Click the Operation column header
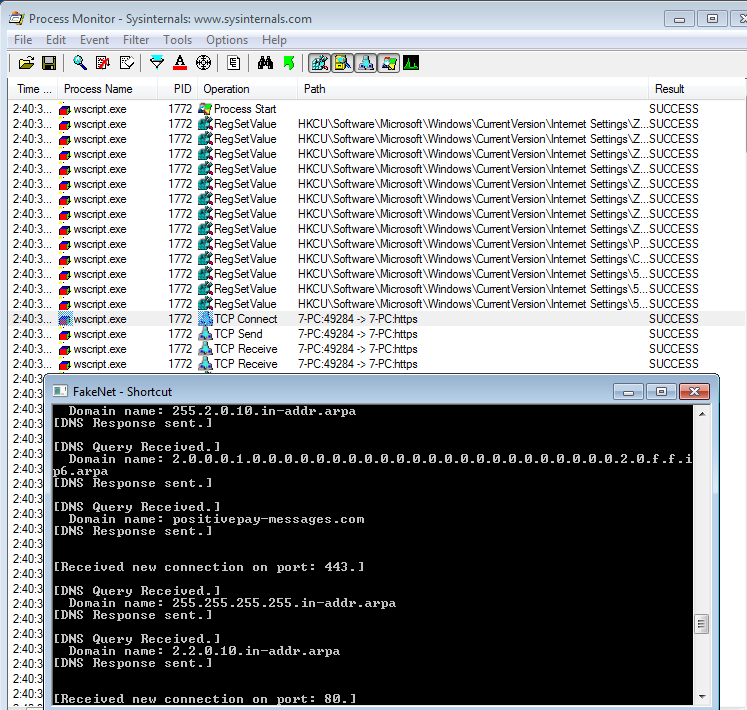 pyautogui.click(x=226, y=89)
